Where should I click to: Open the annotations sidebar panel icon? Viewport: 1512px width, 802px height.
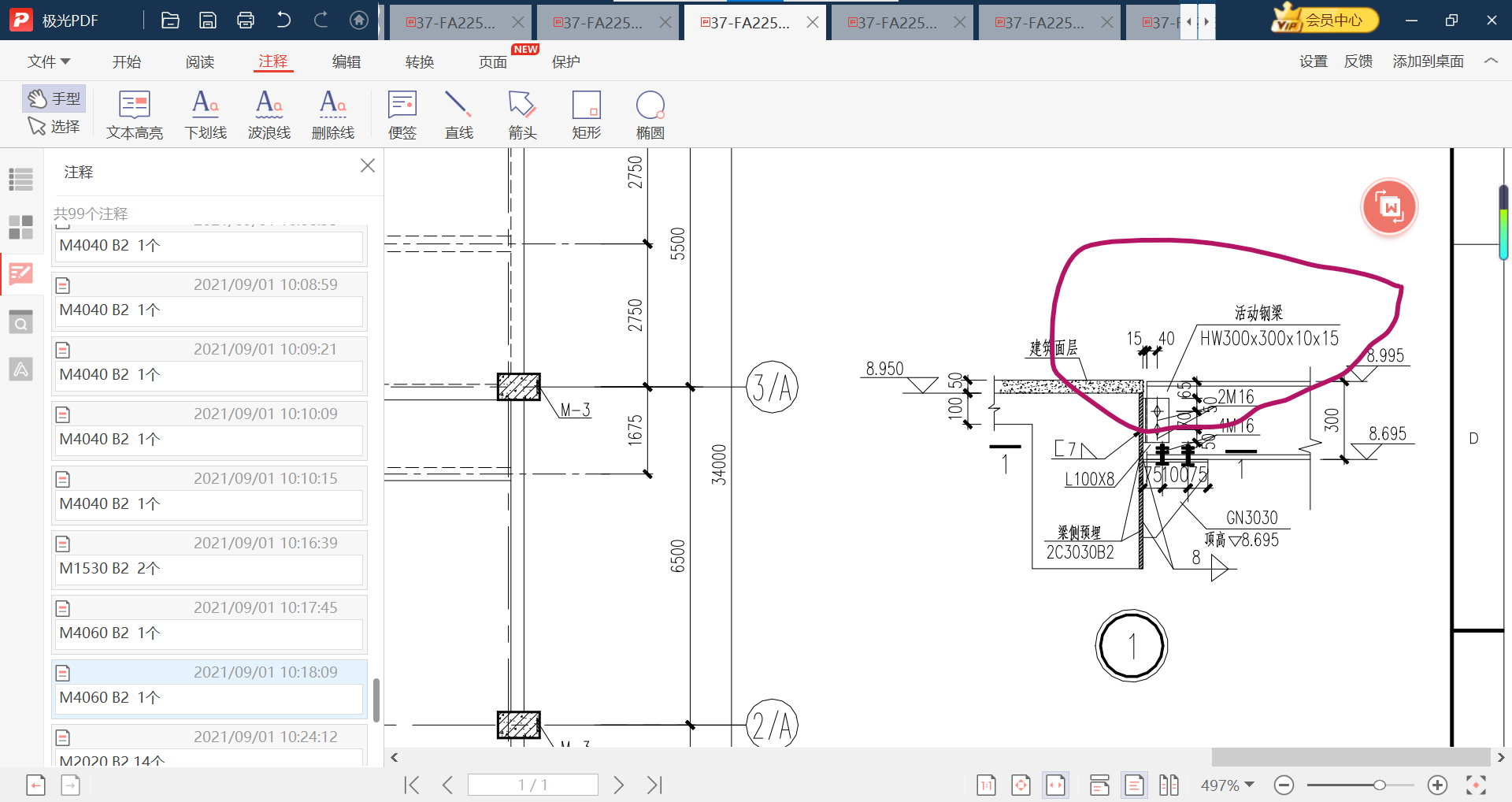click(21, 274)
